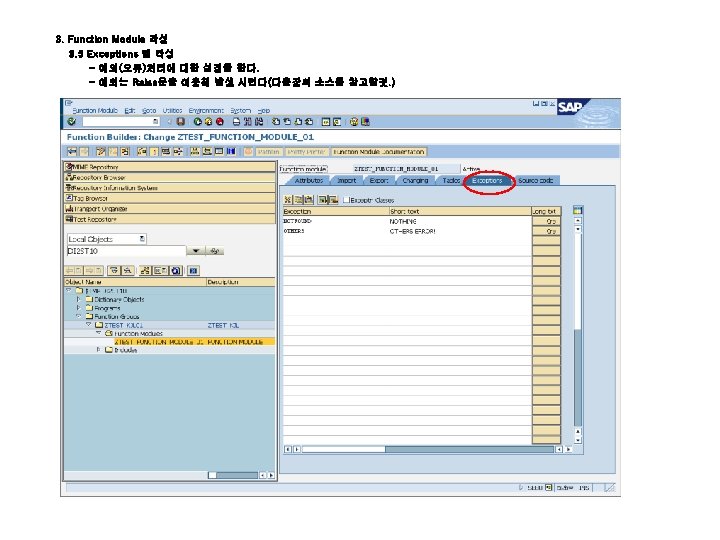Viewport: 720px width, 540px height.
Task: Click the Check syntax icon
Action: 142,152
